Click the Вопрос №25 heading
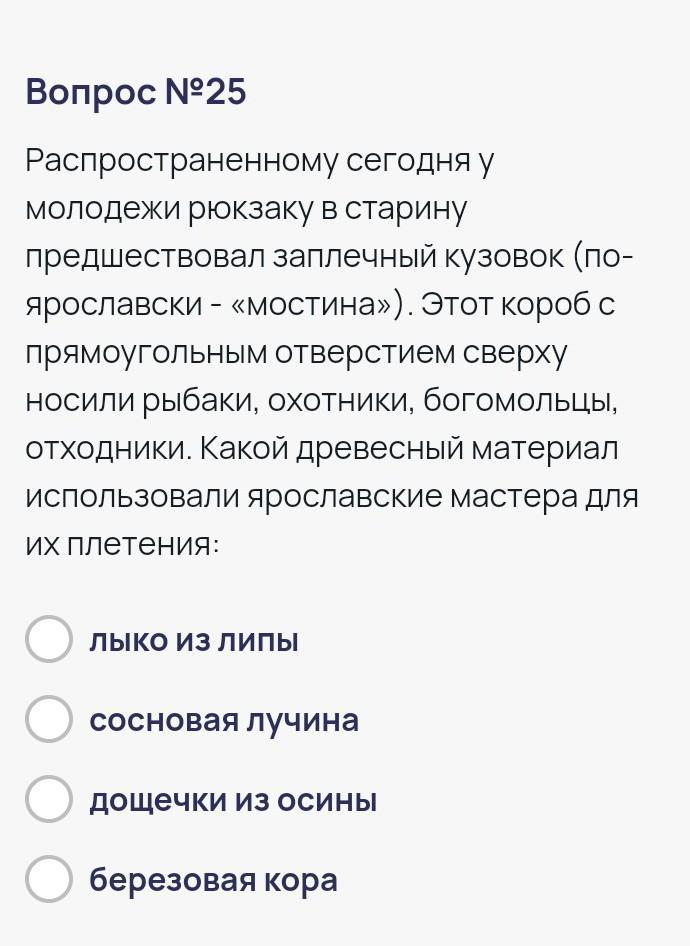This screenshot has width=690, height=946. [136, 92]
